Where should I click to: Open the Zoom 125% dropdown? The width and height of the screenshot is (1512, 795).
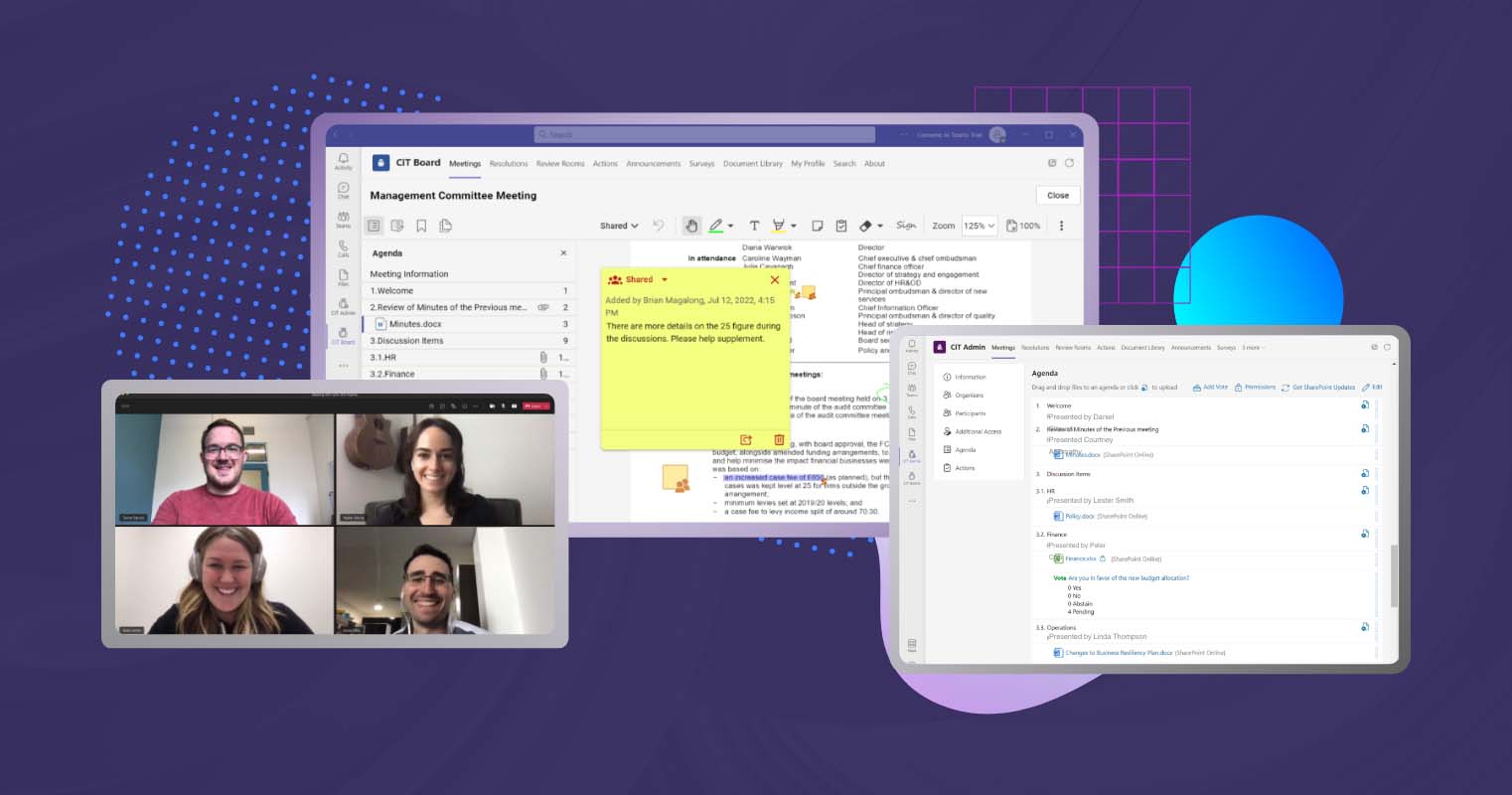click(980, 226)
